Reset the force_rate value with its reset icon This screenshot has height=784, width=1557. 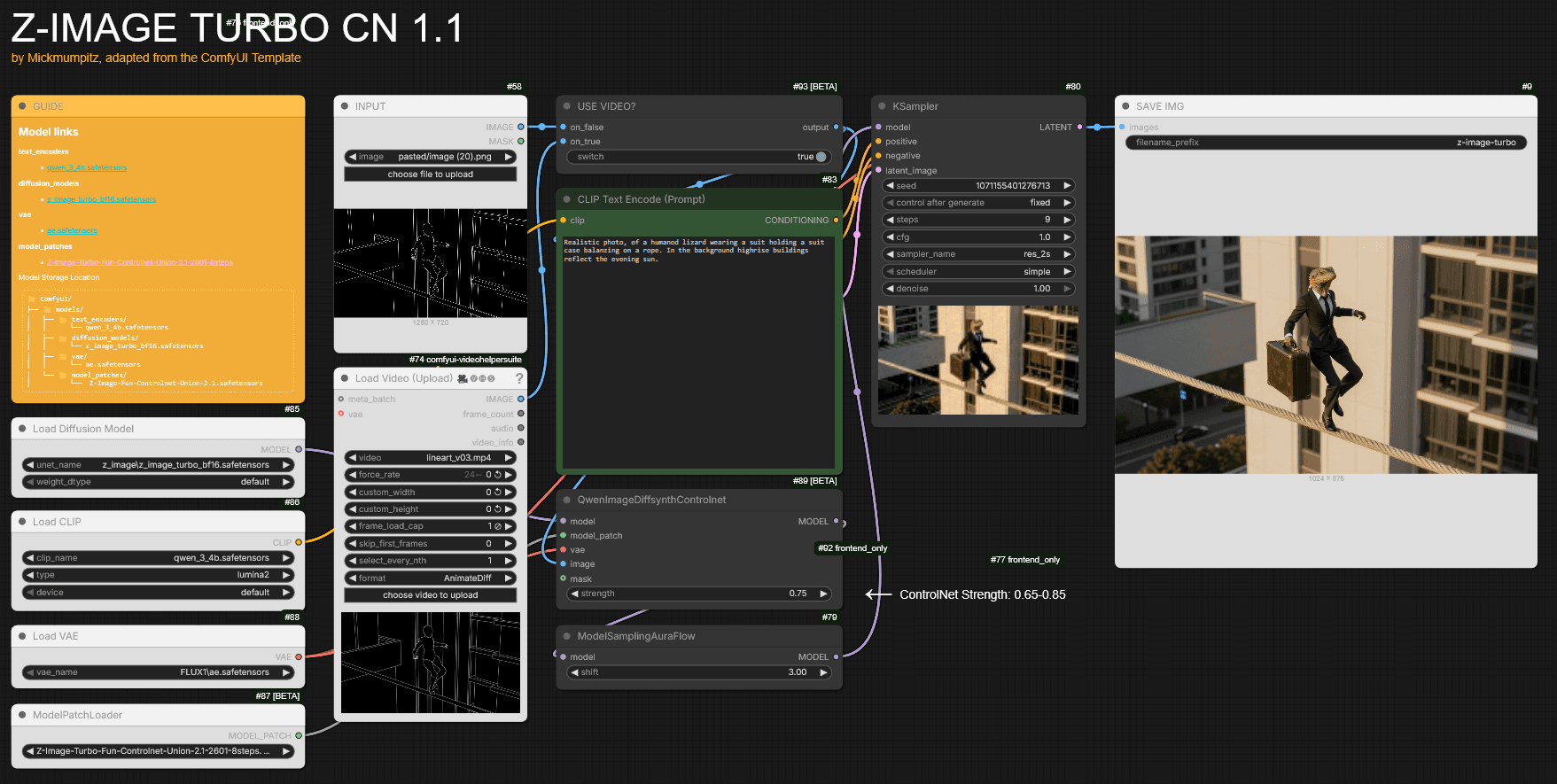click(x=498, y=475)
